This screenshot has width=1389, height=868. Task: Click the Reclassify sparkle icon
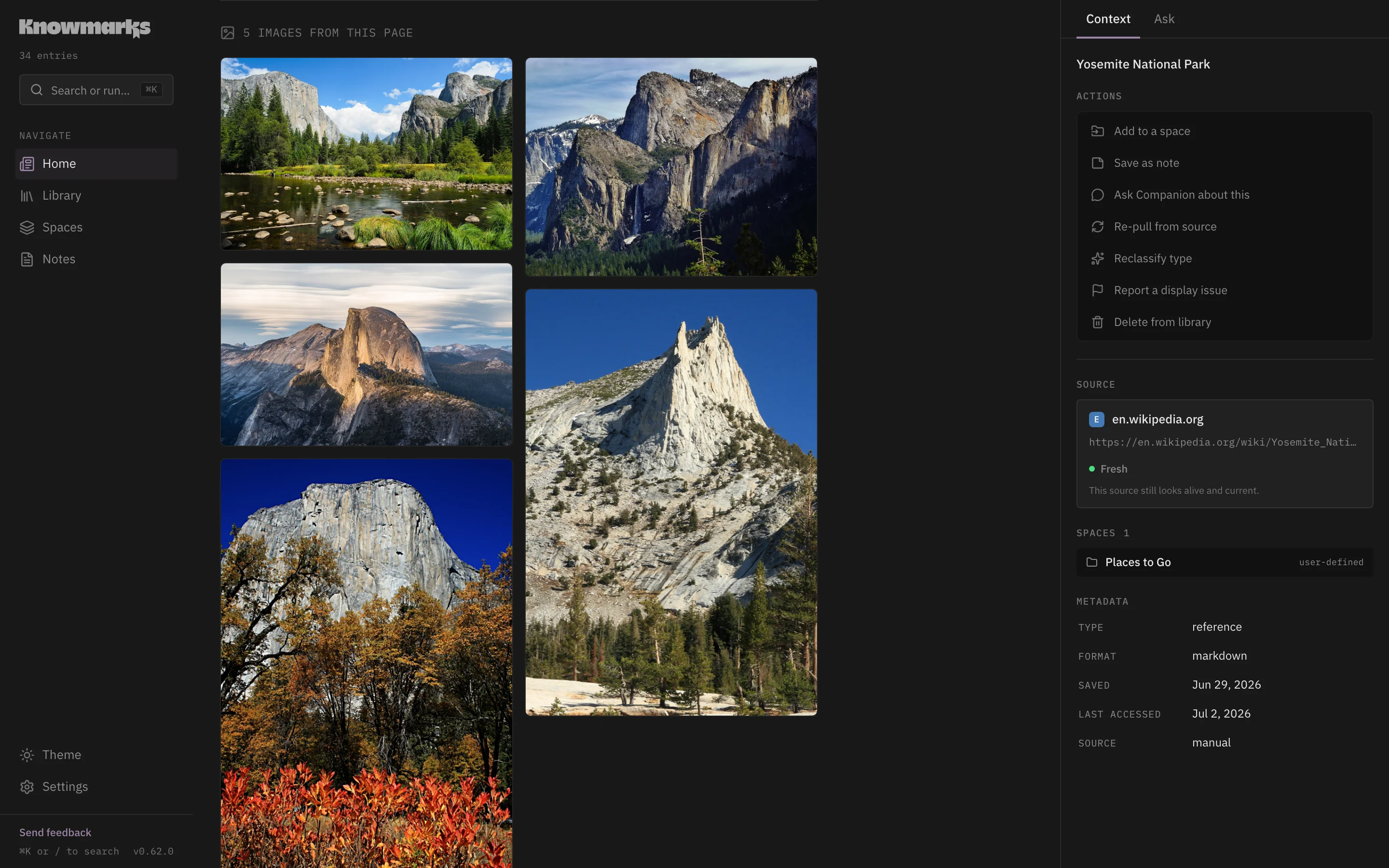[x=1097, y=259]
